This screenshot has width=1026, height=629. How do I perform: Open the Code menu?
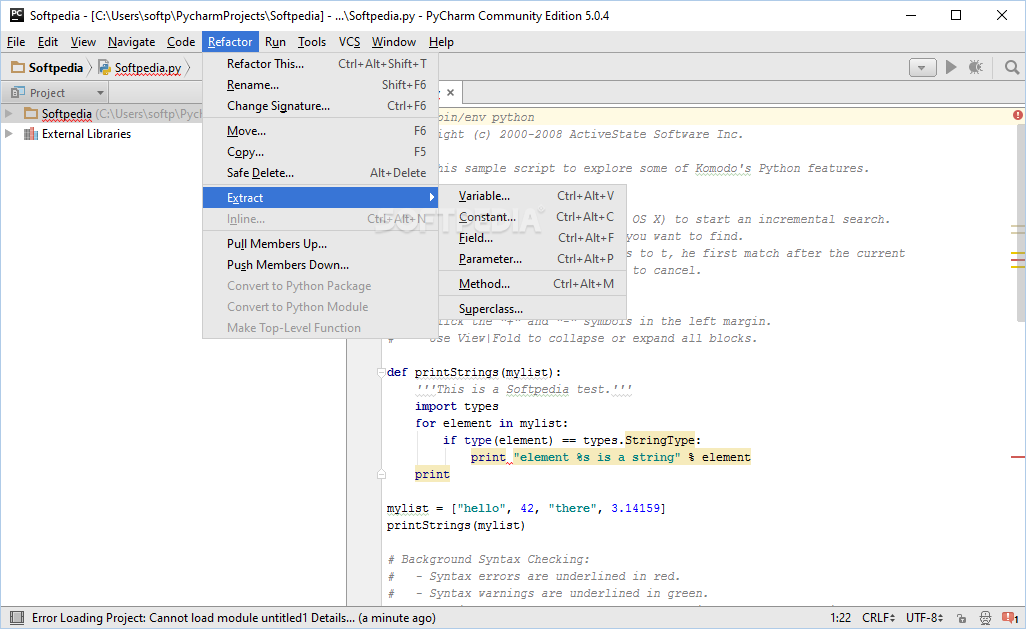coord(181,42)
